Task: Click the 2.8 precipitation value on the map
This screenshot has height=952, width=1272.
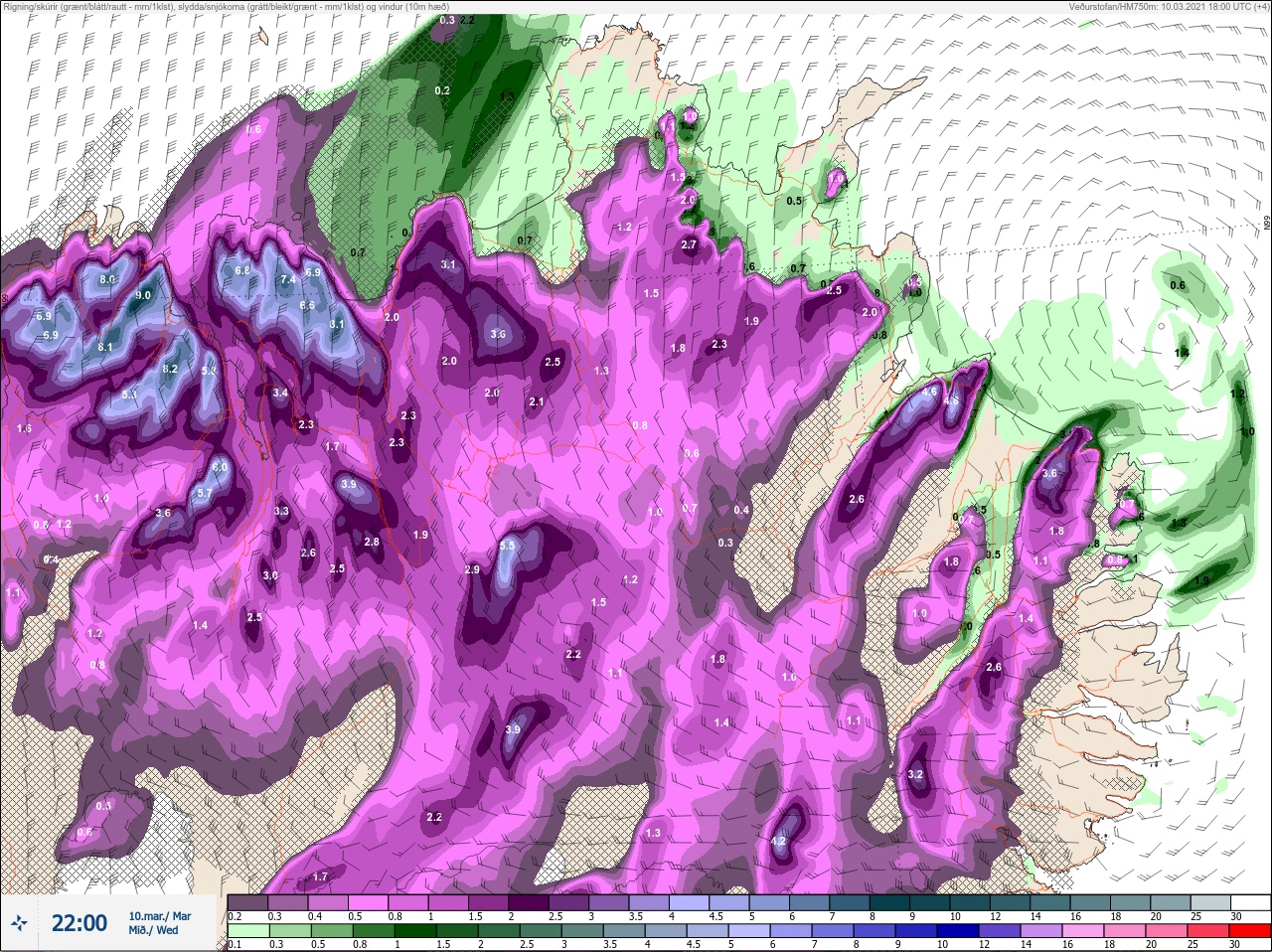Action: coord(372,542)
